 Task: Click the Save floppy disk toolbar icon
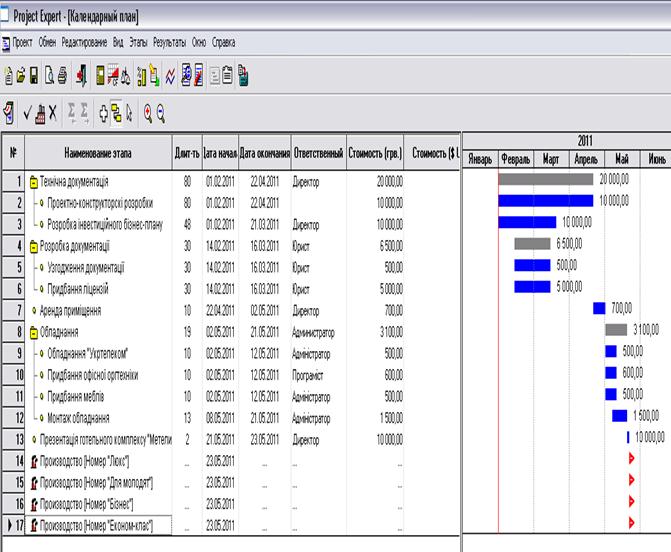(x=34, y=74)
